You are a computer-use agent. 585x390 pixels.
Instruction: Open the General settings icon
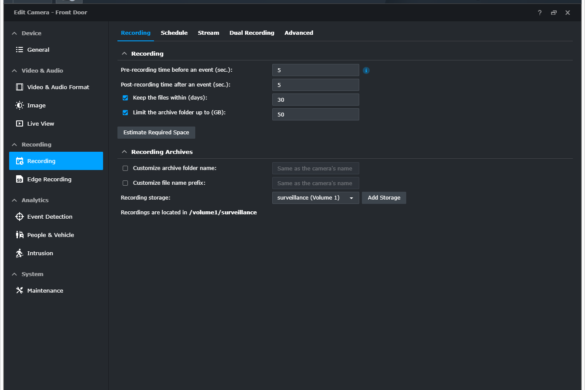click(x=19, y=50)
